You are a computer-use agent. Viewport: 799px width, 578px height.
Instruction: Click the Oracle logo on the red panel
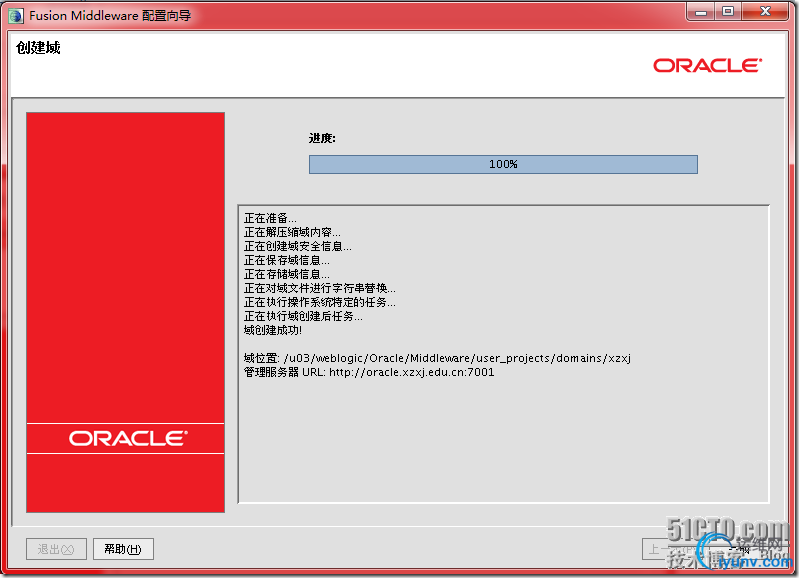point(128,438)
